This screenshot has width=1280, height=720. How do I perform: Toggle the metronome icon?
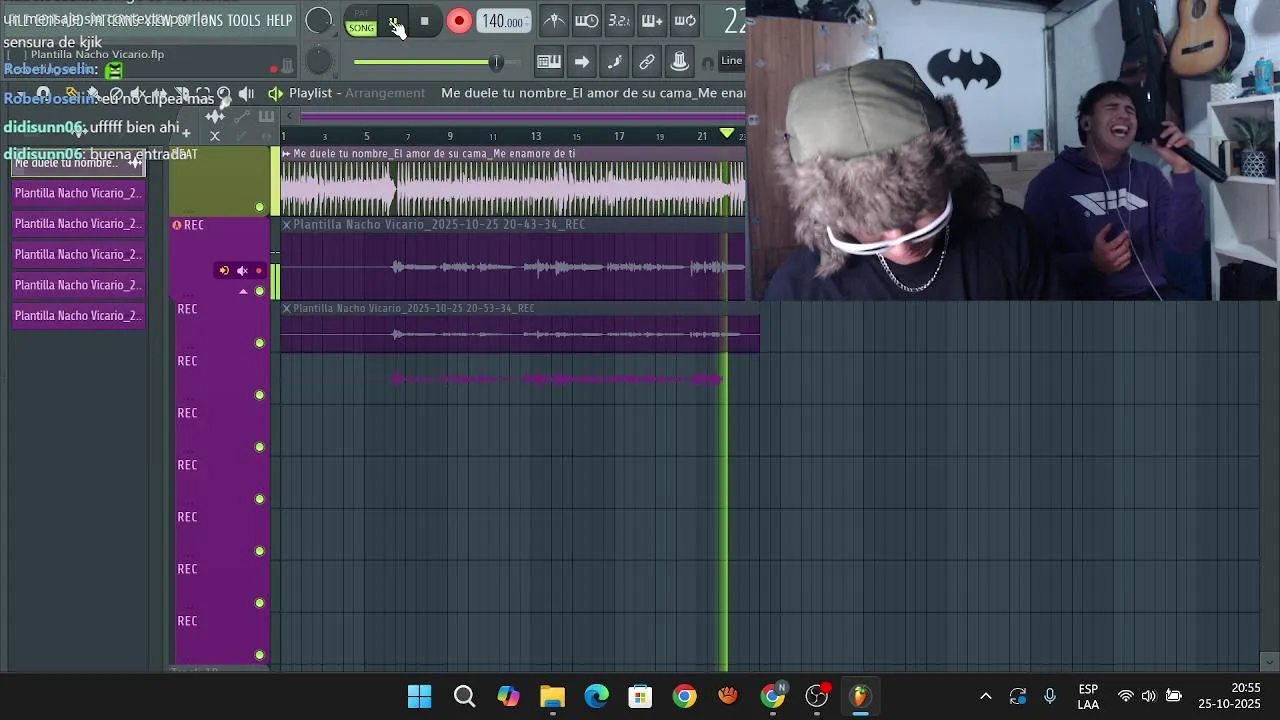coord(554,21)
